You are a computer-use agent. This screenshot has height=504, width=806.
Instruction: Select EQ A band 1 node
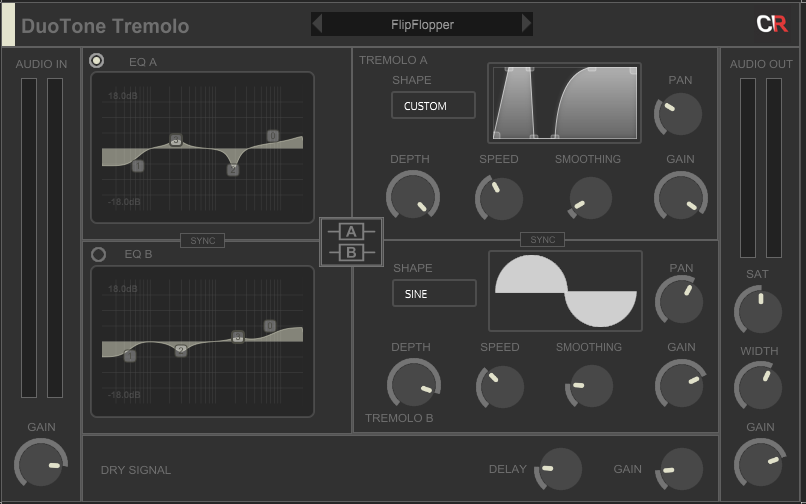click(137, 165)
